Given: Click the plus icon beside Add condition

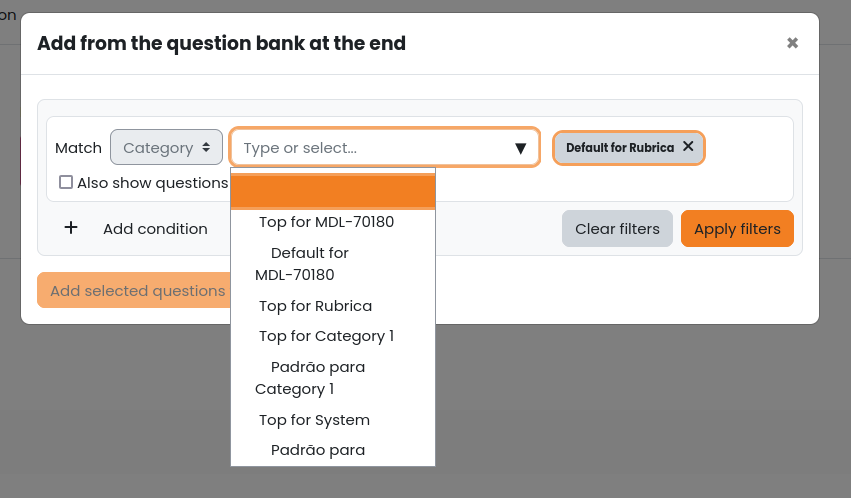Looking at the screenshot, I should (71, 228).
